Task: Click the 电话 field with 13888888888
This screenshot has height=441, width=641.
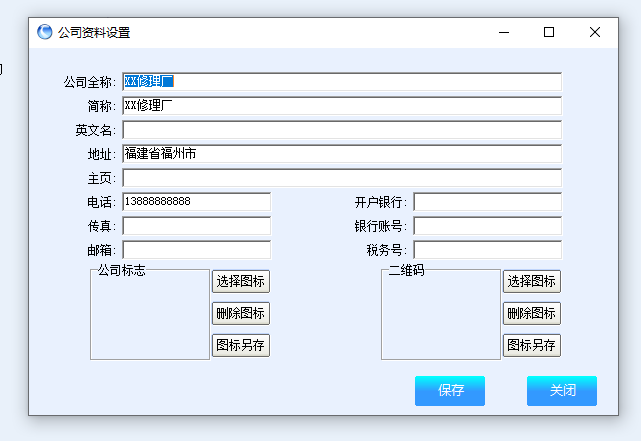Action: pos(197,202)
